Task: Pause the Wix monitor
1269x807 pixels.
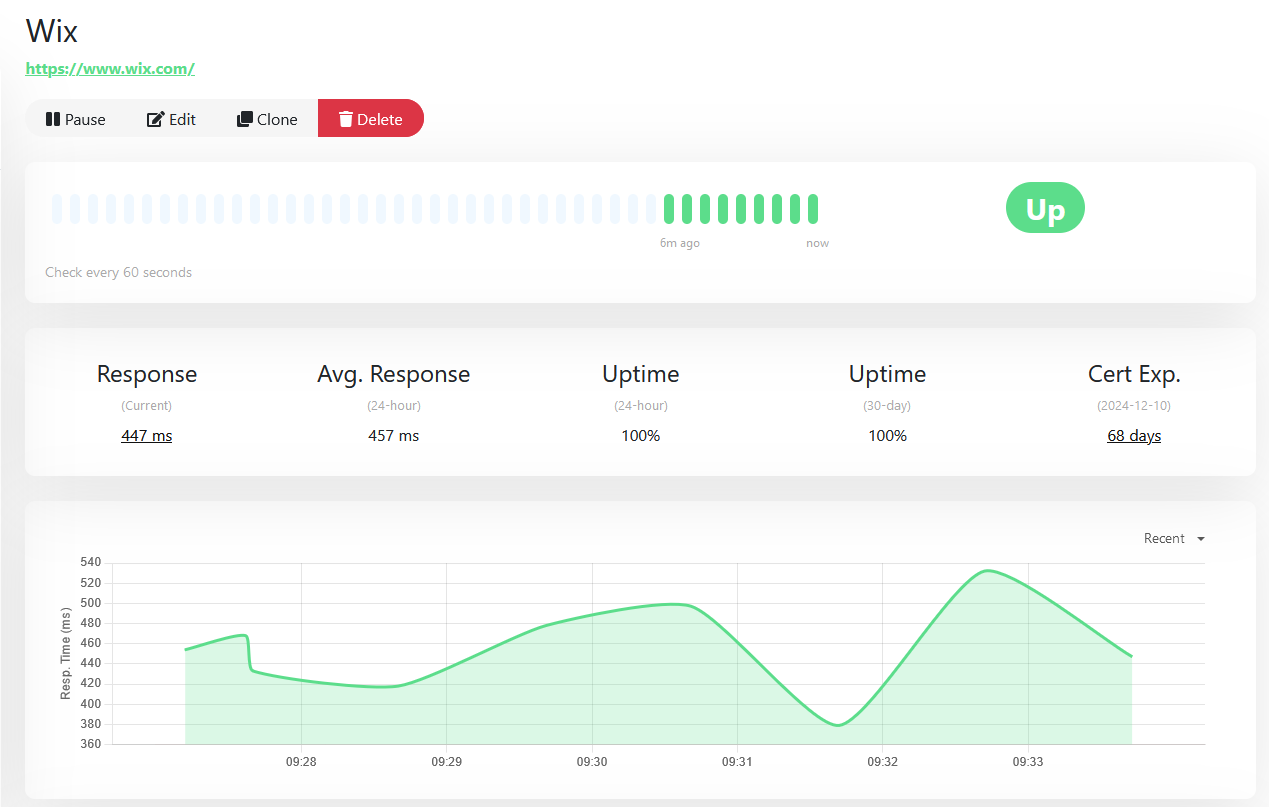Action: (x=75, y=119)
